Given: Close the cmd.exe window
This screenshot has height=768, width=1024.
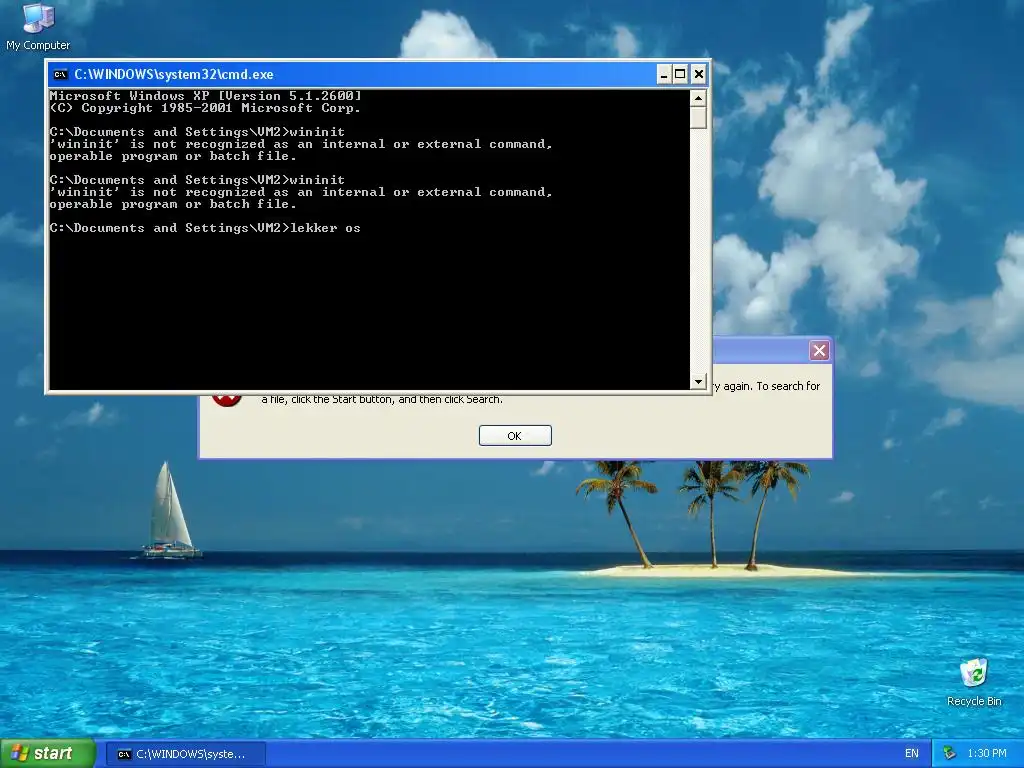Looking at the screenshot, I should coord(699,74).
